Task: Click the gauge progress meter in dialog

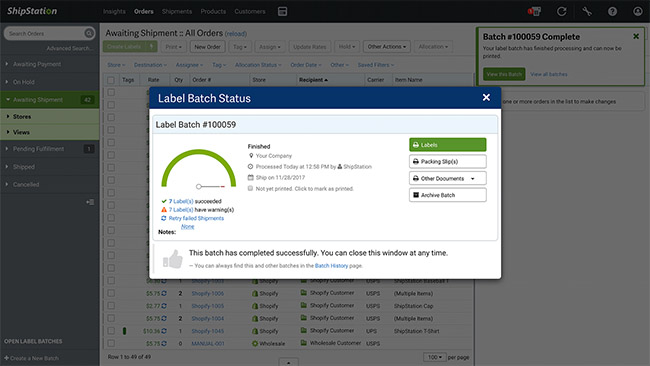Action: pos(199,169)
